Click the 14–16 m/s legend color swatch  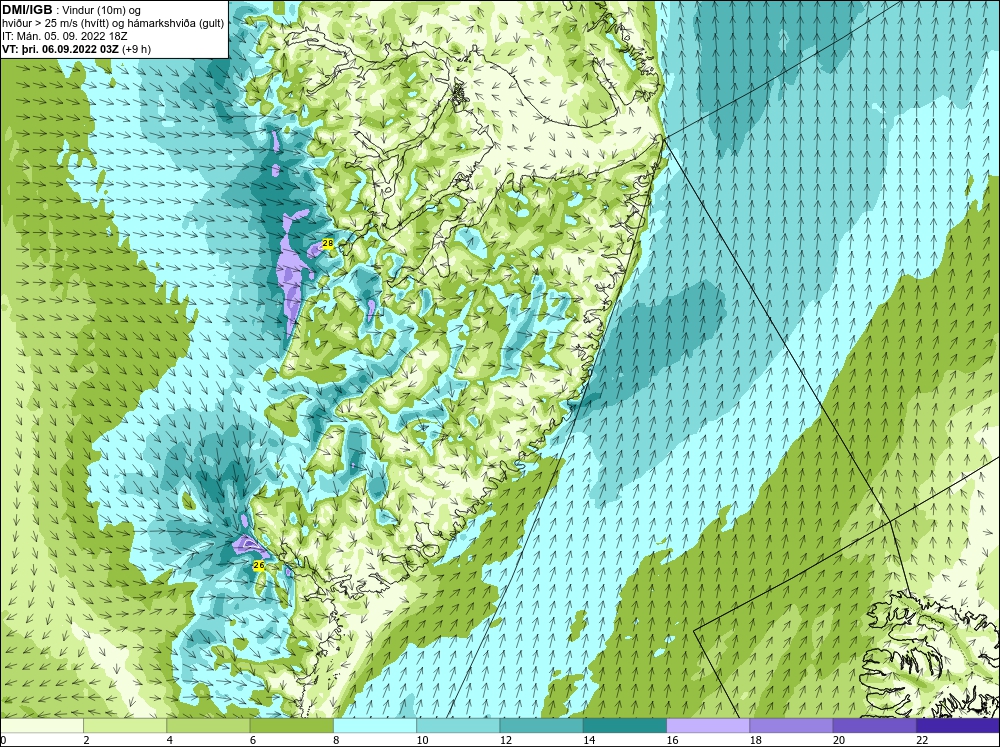[x=625, y=726]
